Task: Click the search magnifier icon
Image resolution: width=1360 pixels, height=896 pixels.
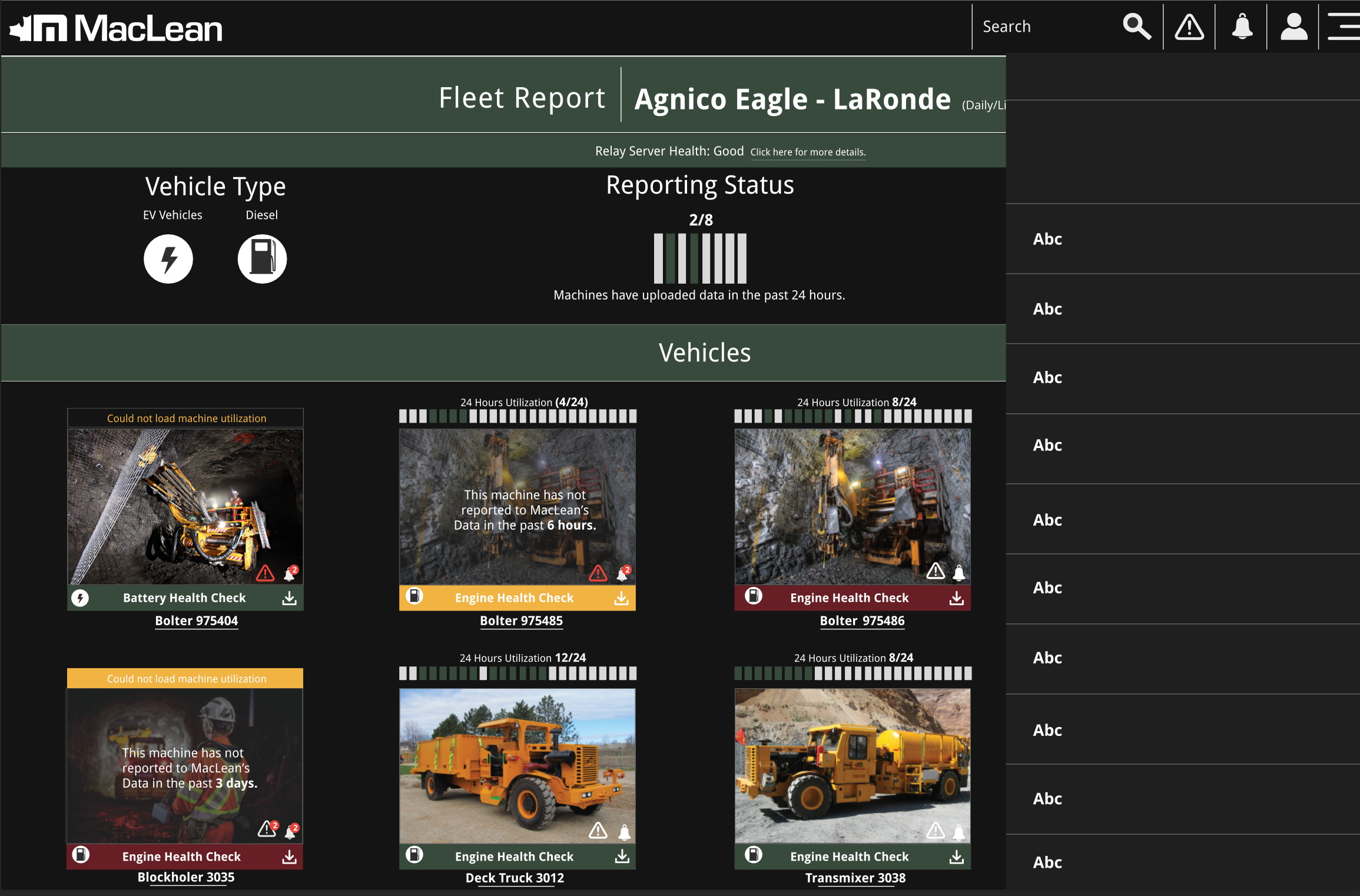Action: tap(1136, 26)
